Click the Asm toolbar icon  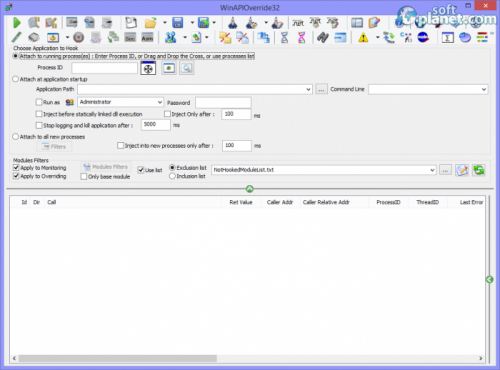147,38
